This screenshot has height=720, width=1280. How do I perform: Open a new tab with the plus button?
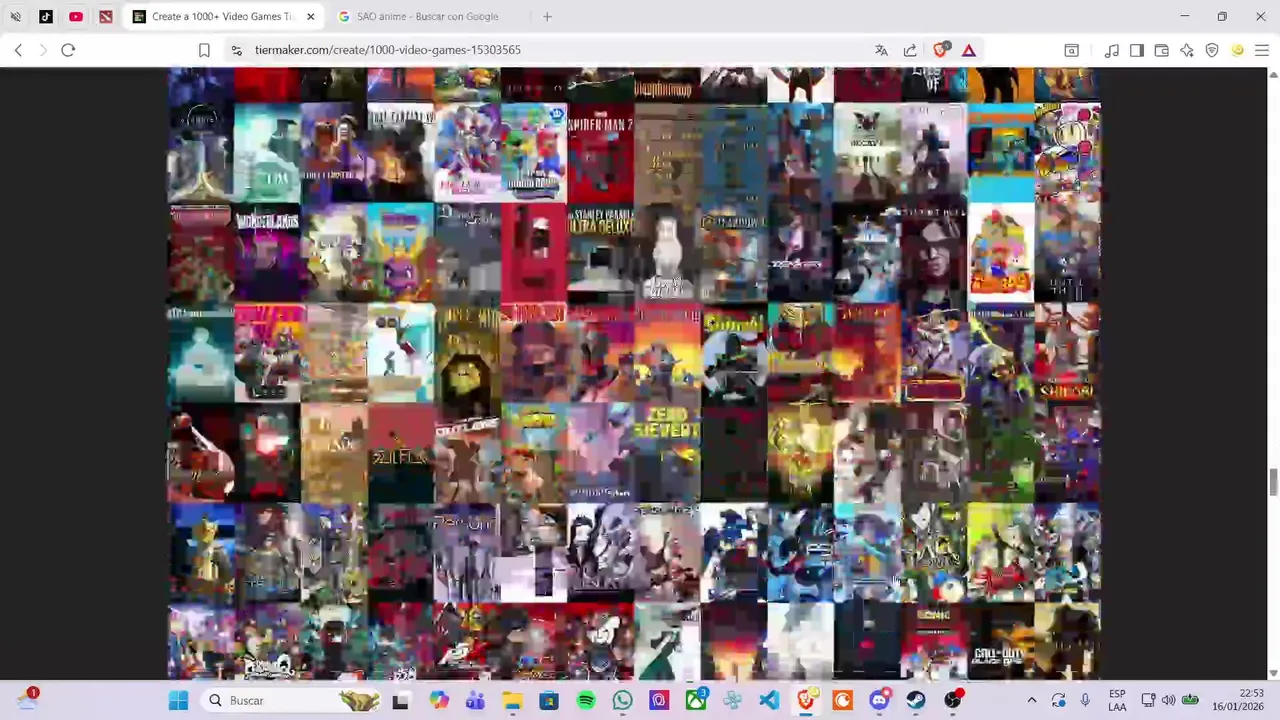point(547,16)
